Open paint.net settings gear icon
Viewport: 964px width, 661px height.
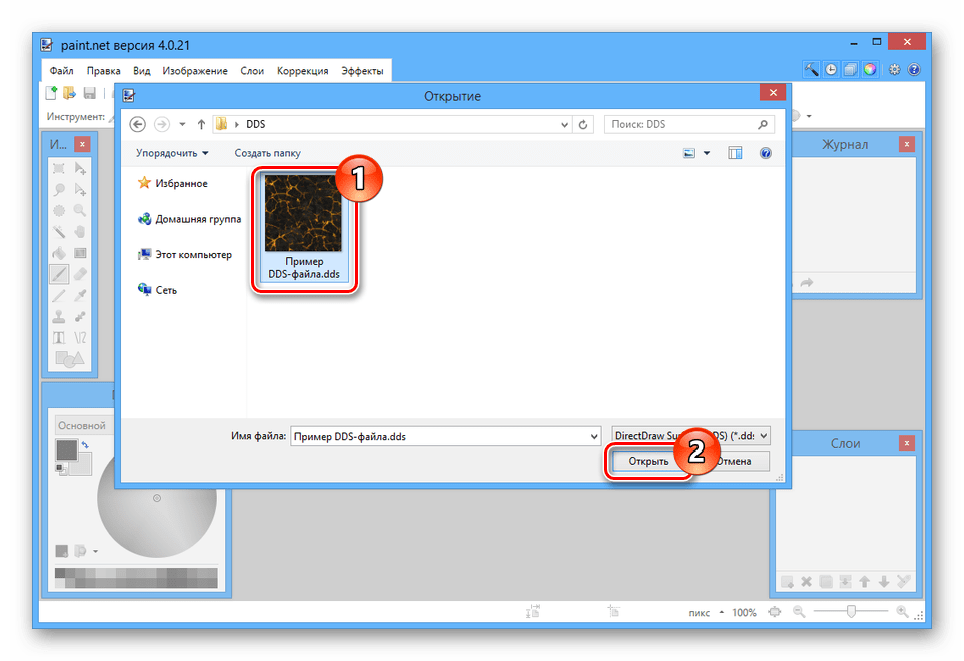pyautogui.click(x=894, y=70)
